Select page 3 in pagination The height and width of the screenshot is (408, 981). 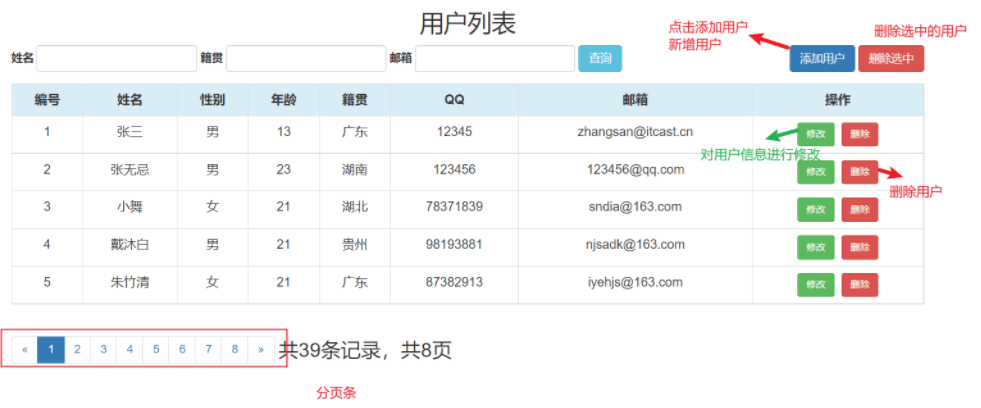pos(104,350)
